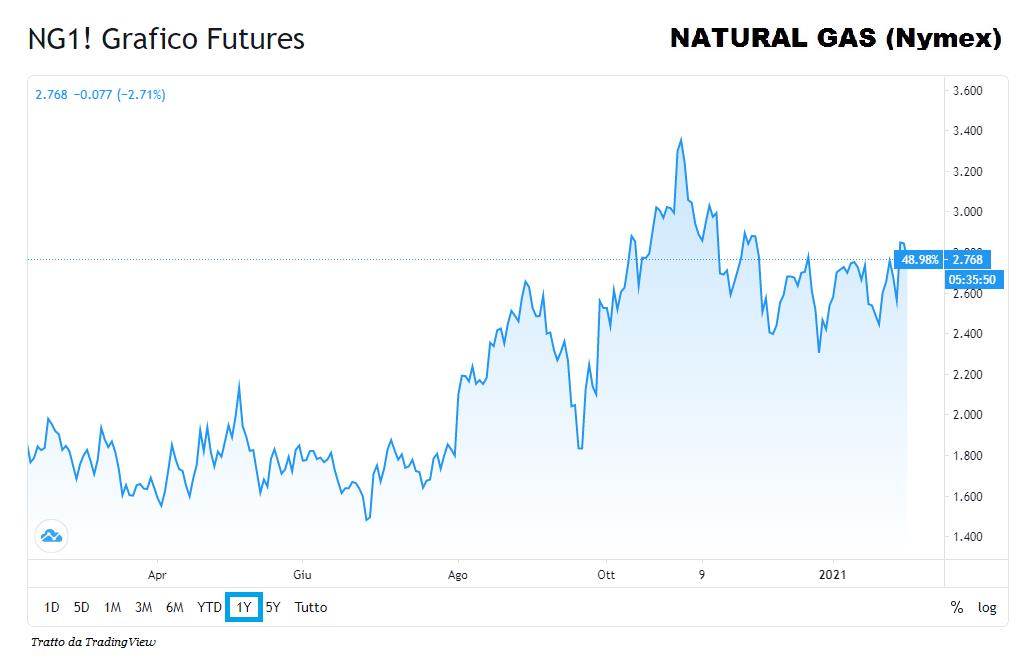Click the 3.400 price axis level

[968, 131]
